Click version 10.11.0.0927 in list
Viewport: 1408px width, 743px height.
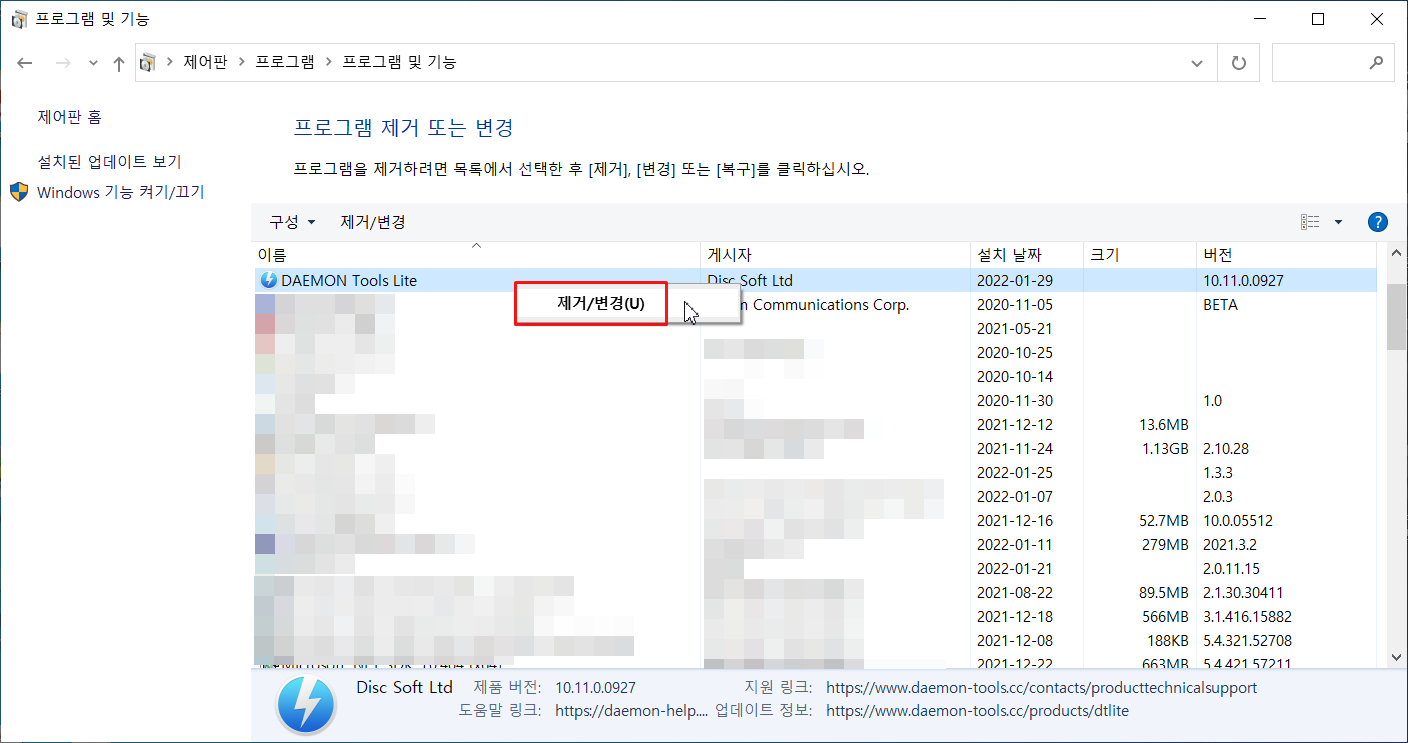1245,281
